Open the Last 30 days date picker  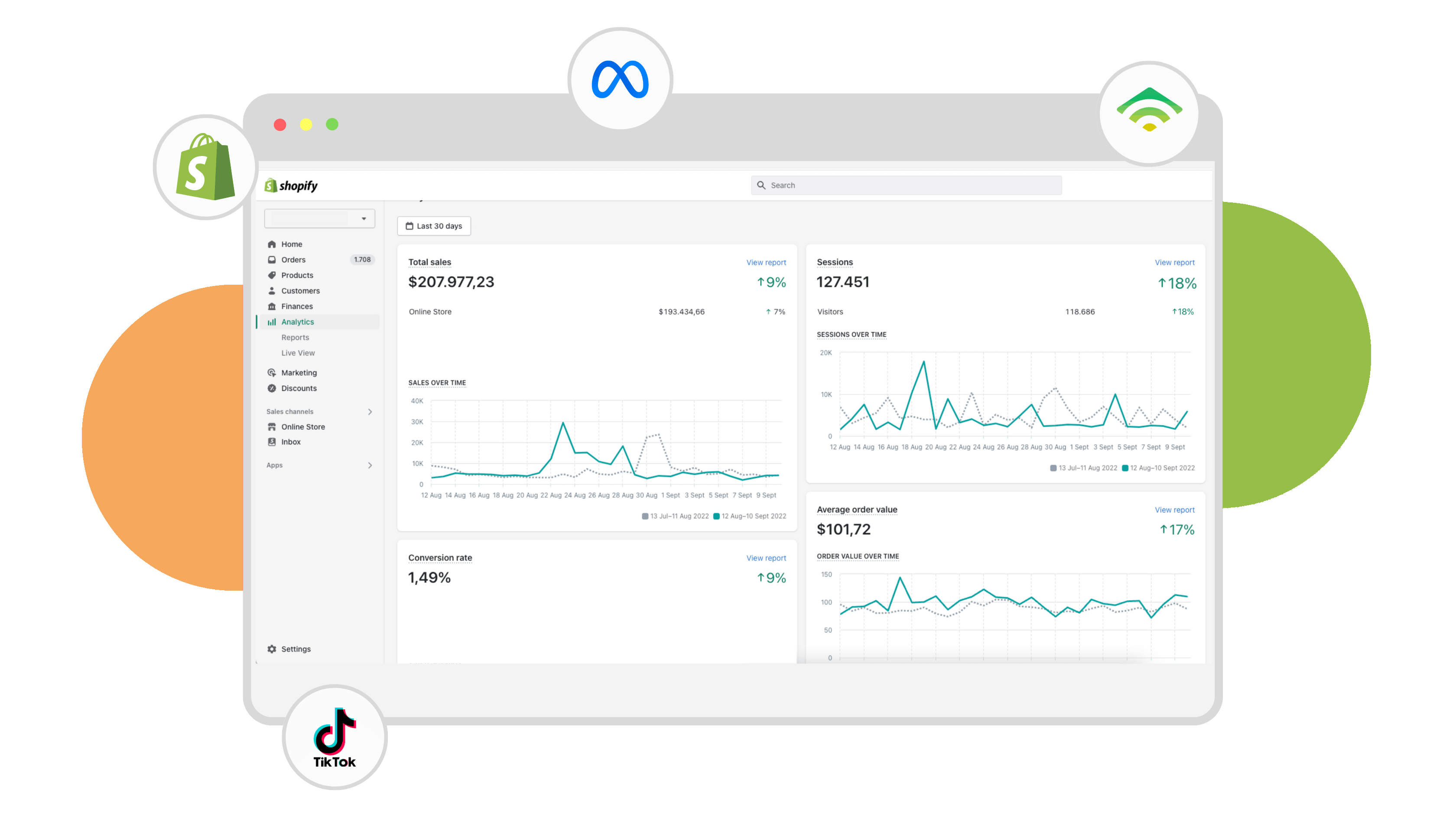(433, 226)
